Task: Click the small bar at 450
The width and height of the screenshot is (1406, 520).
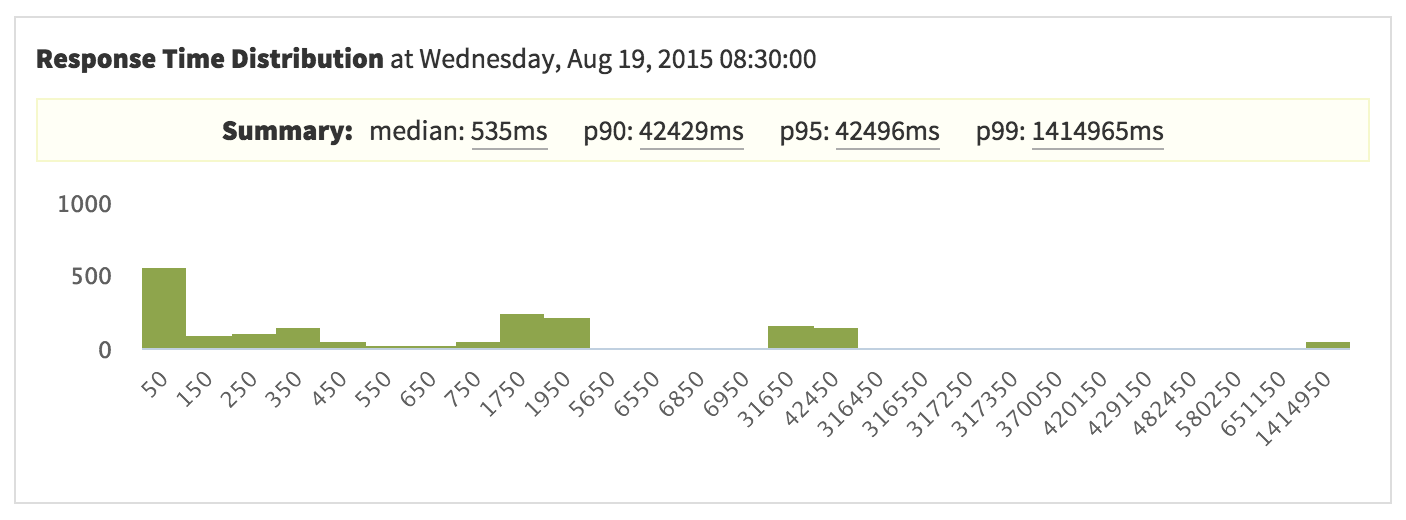Action: [x=343, y=345]
